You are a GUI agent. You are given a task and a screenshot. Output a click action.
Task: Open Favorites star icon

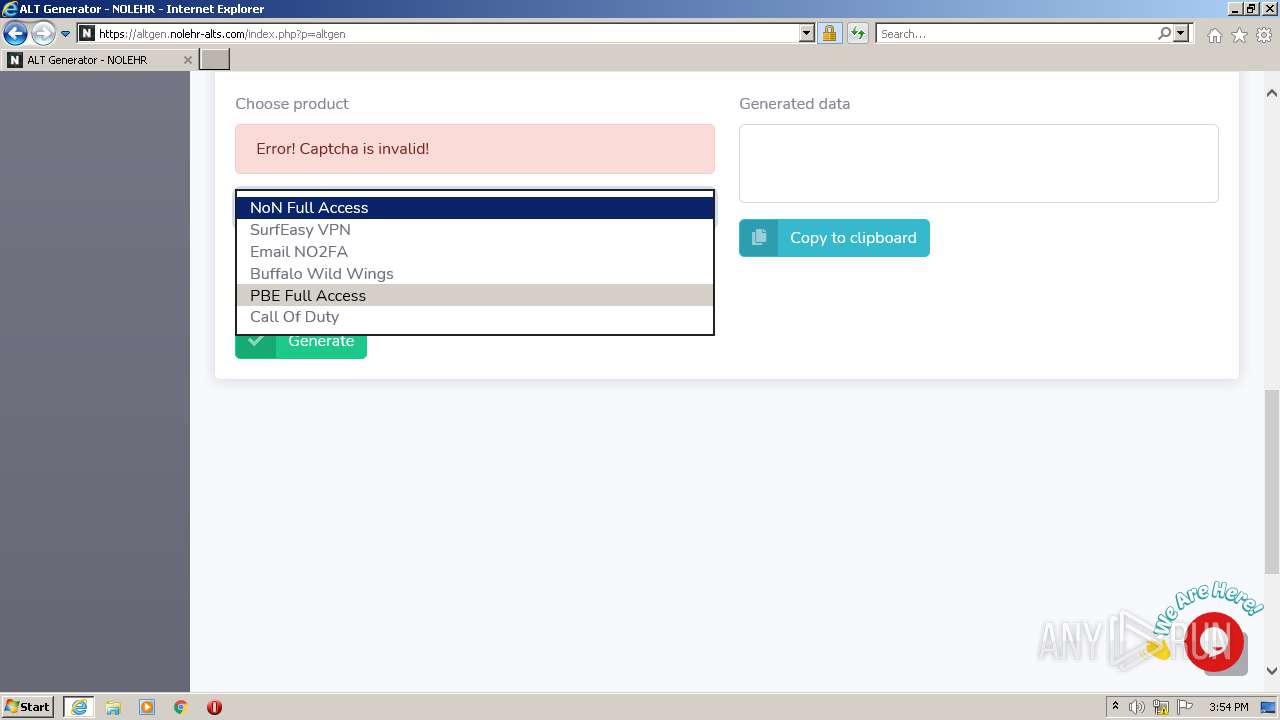(x=1239, y=35)
